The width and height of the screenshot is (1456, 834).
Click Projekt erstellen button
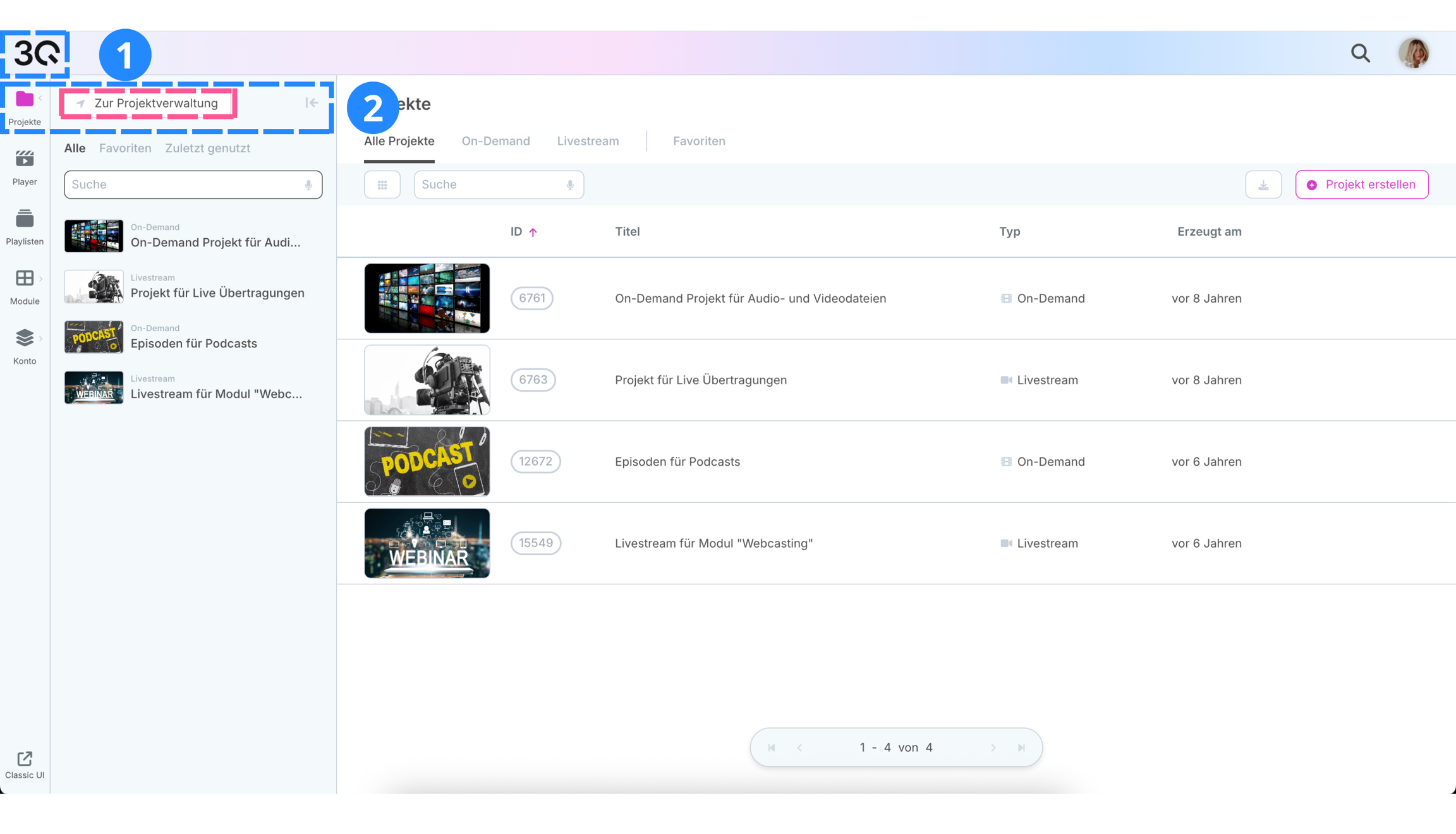tap(1361, 184)
